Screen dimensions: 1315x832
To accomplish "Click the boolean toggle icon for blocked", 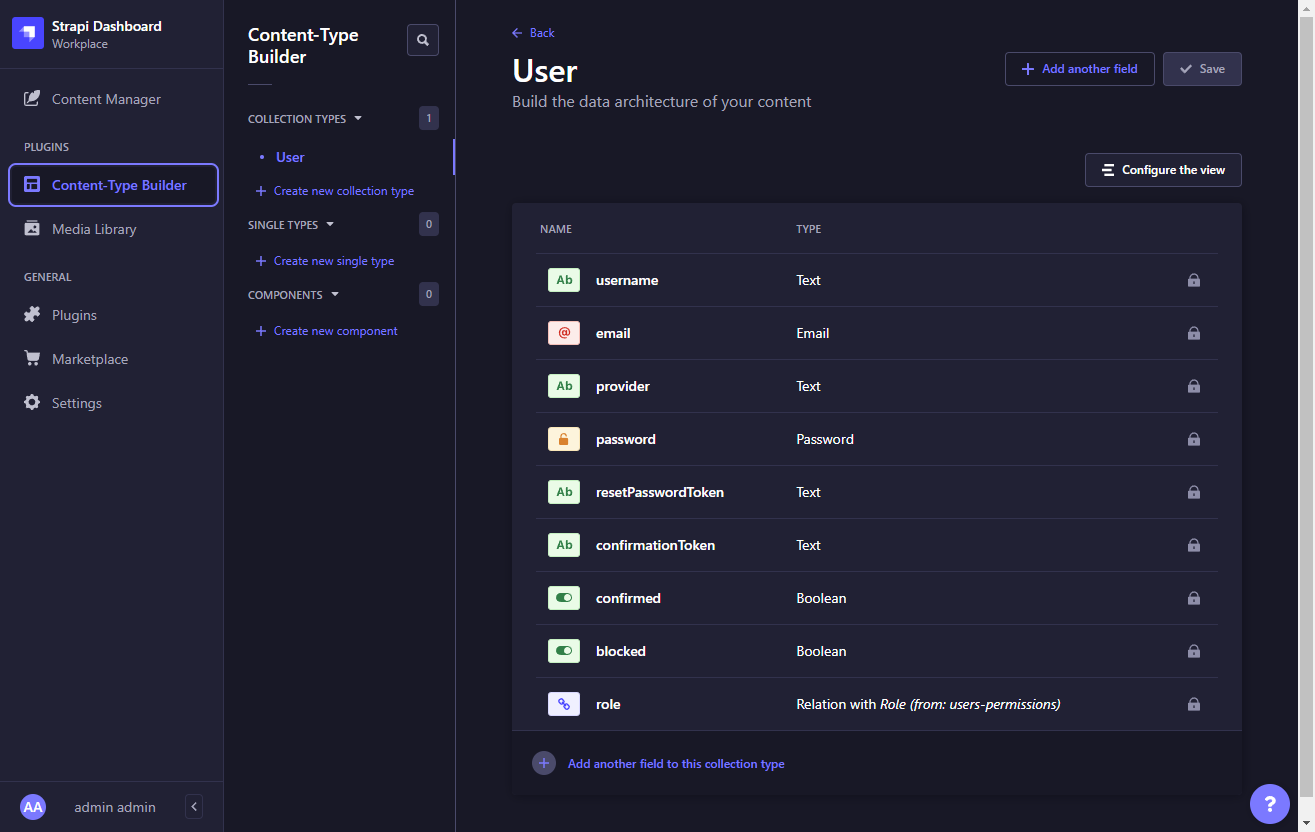I will (564, 651).
